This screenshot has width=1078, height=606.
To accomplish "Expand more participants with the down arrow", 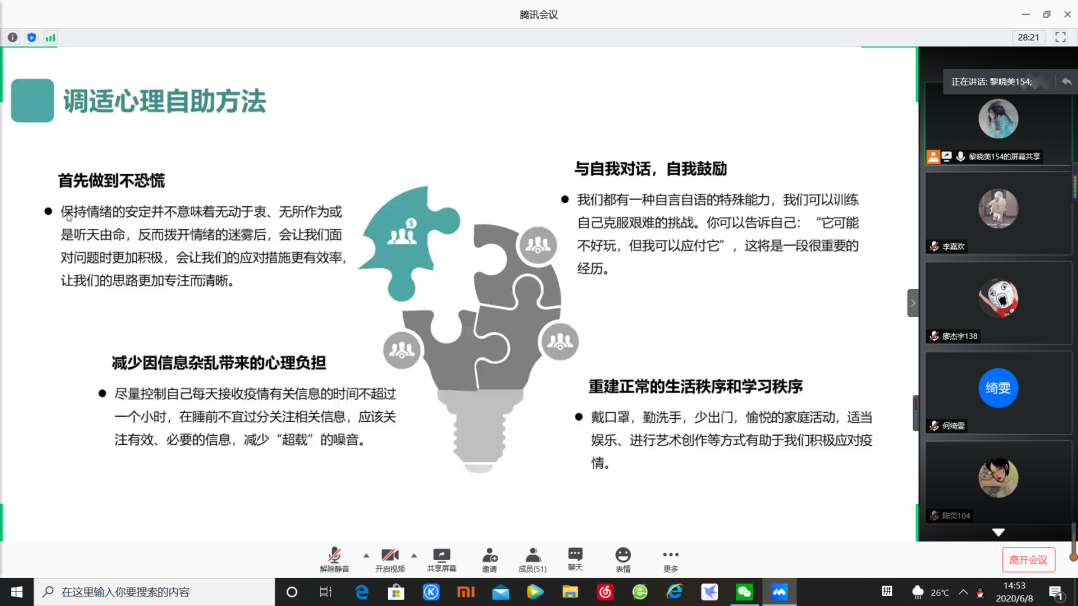I will 996,532.
